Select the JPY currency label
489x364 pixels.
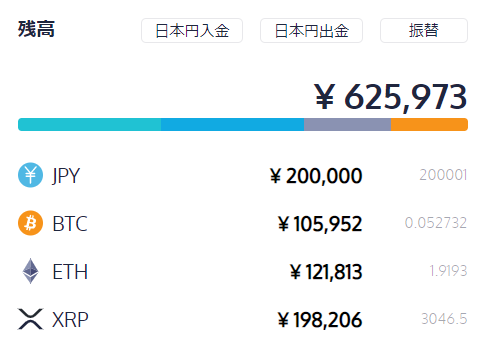pos(66,176)
